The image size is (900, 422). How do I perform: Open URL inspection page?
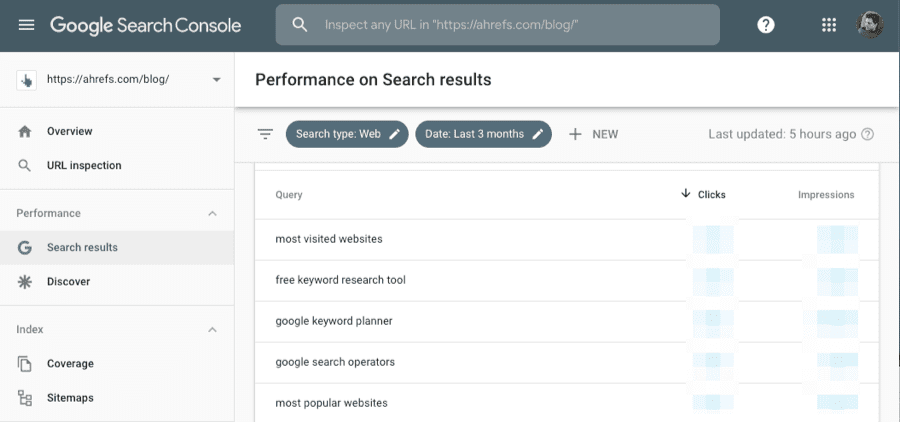point(84,165)
